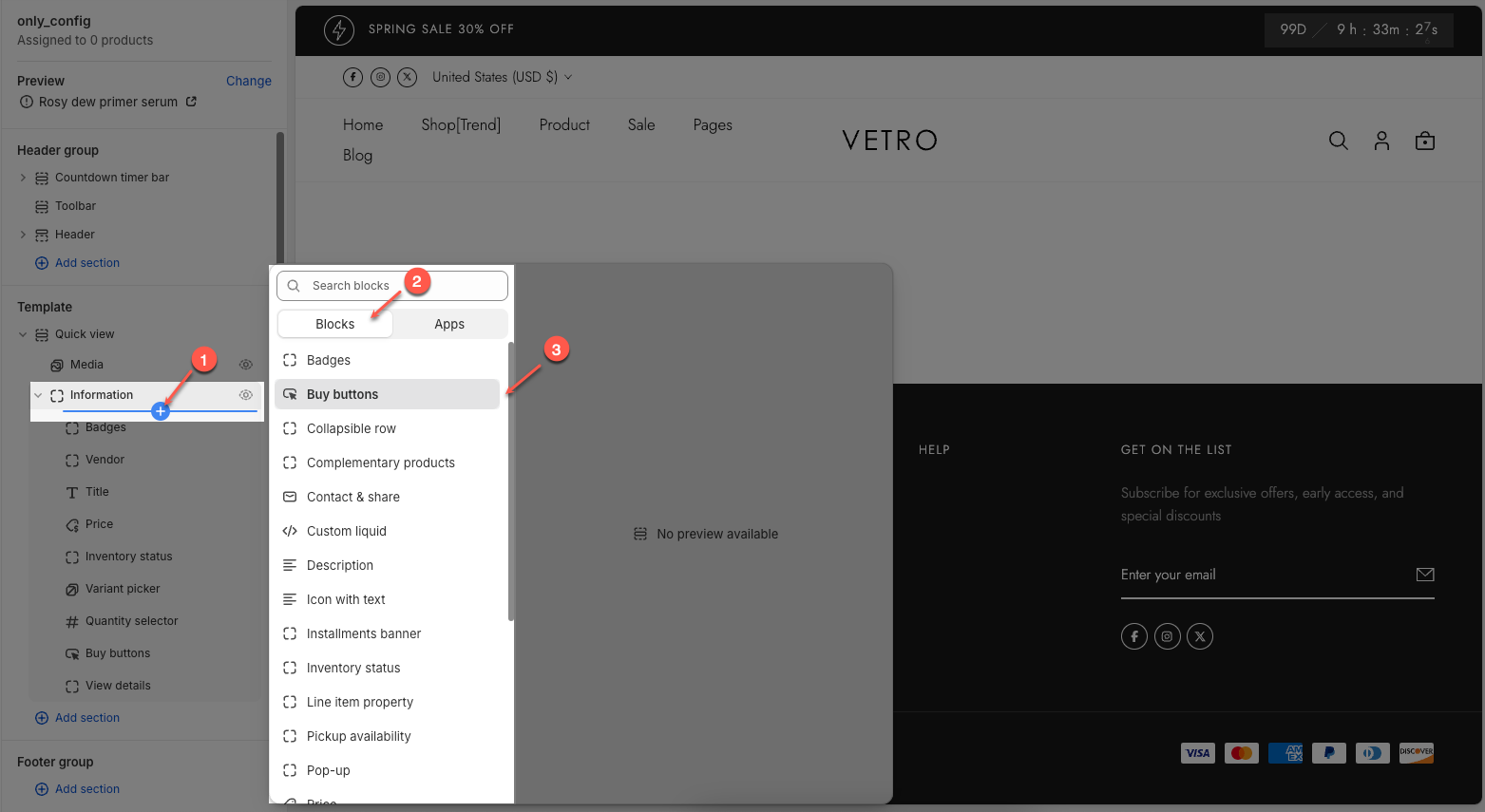This screenshot has width=1485, height=812.
Task: Switch to the Apps tab
Action: pos(449,324)
